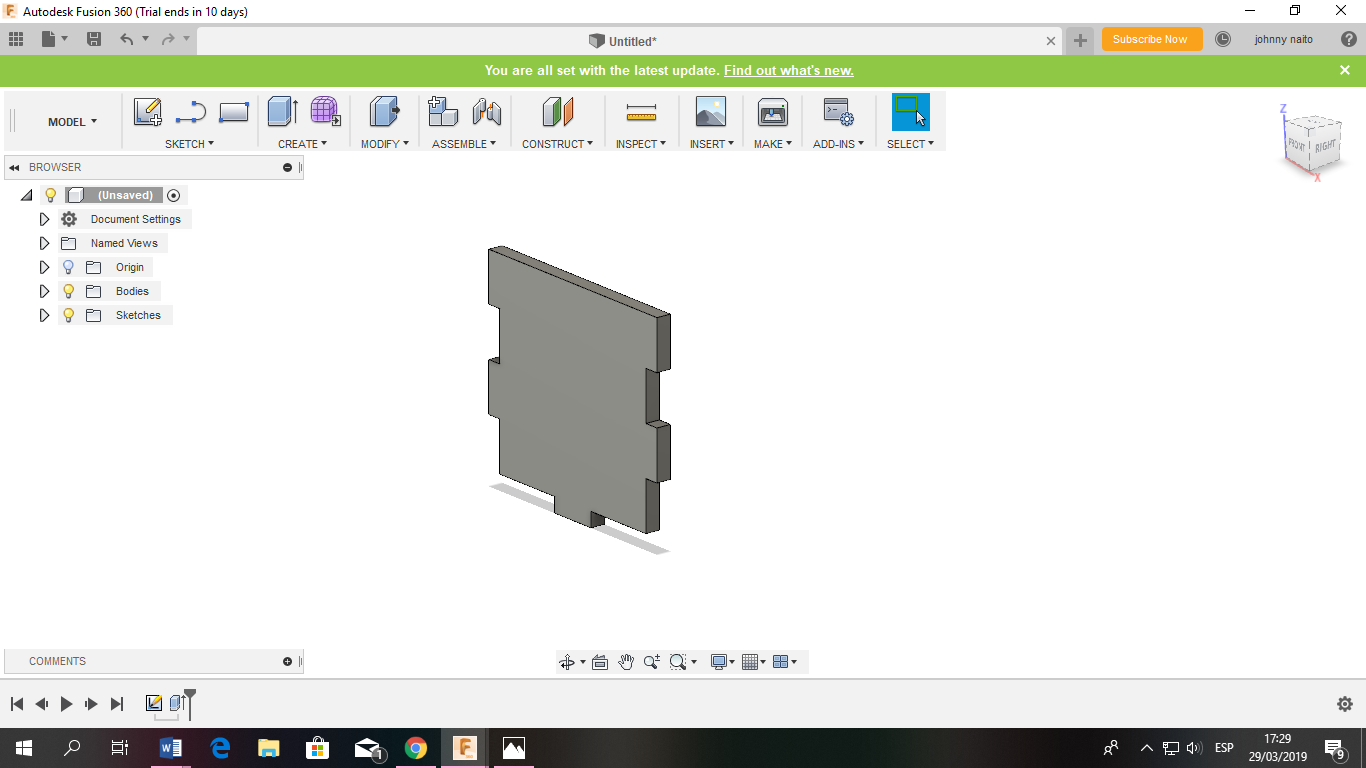Select the Extrude tool
Screen dimensions: 1366x768
(x=283, y=111)
